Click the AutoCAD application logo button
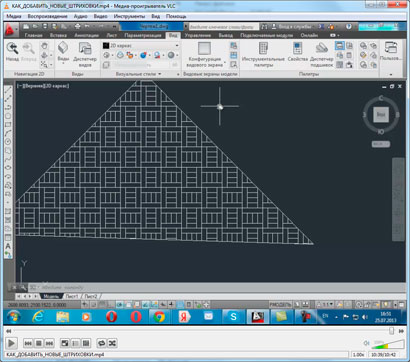 [x=11, y=31]
